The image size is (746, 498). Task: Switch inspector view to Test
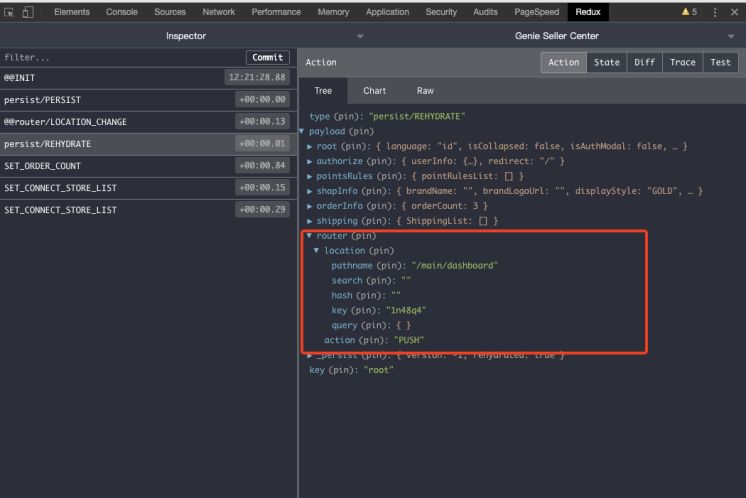pyautogui.click(x=720, y=62)
